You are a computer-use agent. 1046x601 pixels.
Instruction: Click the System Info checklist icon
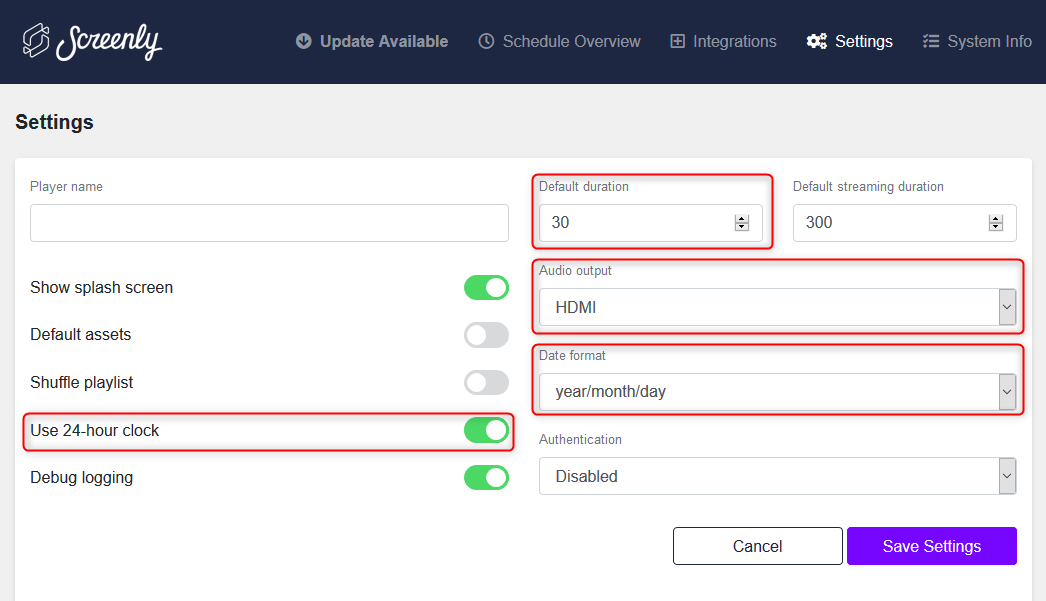pyautogui.click(x=931, y=41)
